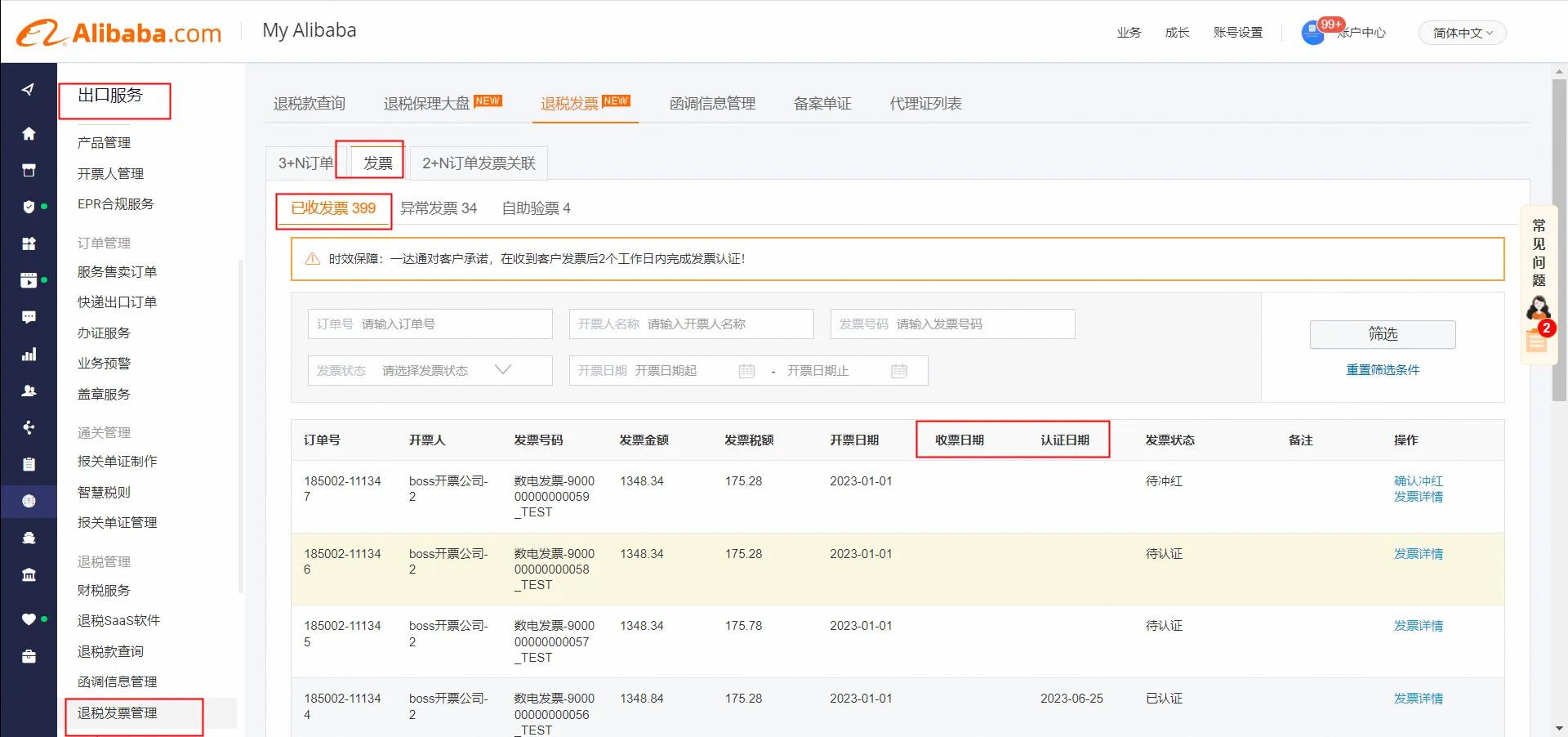Click the bank building sidebar icon
This screenshot has height=737, width=1568.
click(x=29, y=574)
